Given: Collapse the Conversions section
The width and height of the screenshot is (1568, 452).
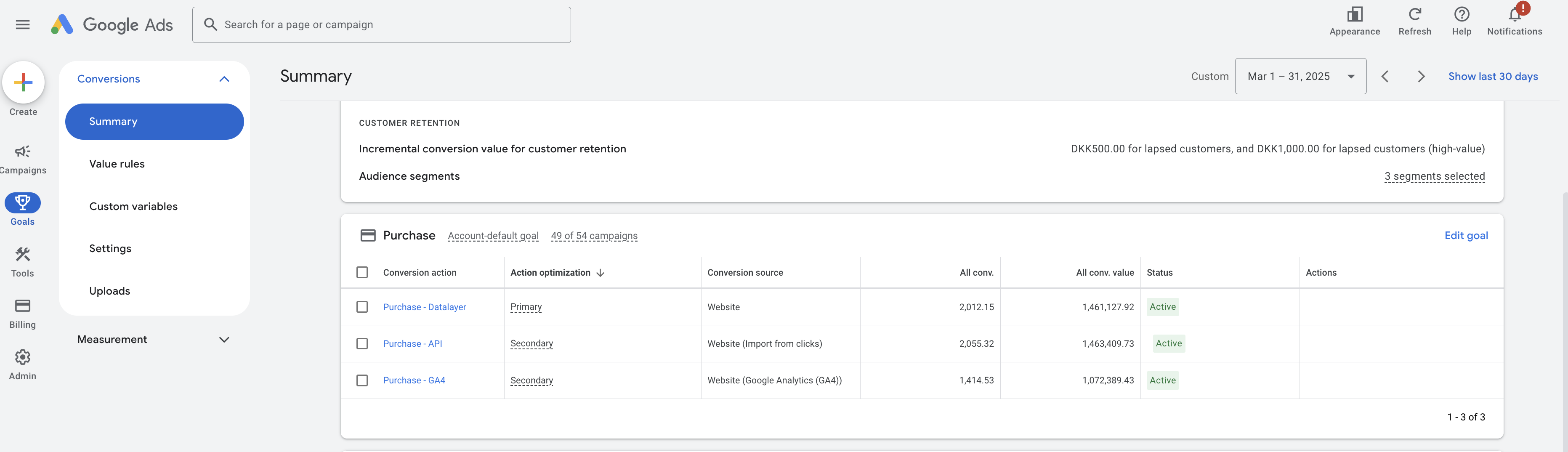Looking at the screenshot, I should [x=224, y=79].
